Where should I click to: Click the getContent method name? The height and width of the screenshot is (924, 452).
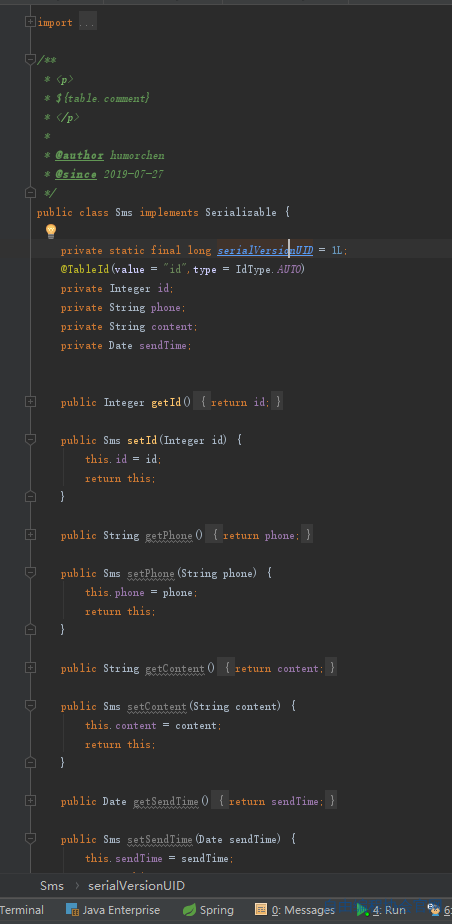coord(175,668)
